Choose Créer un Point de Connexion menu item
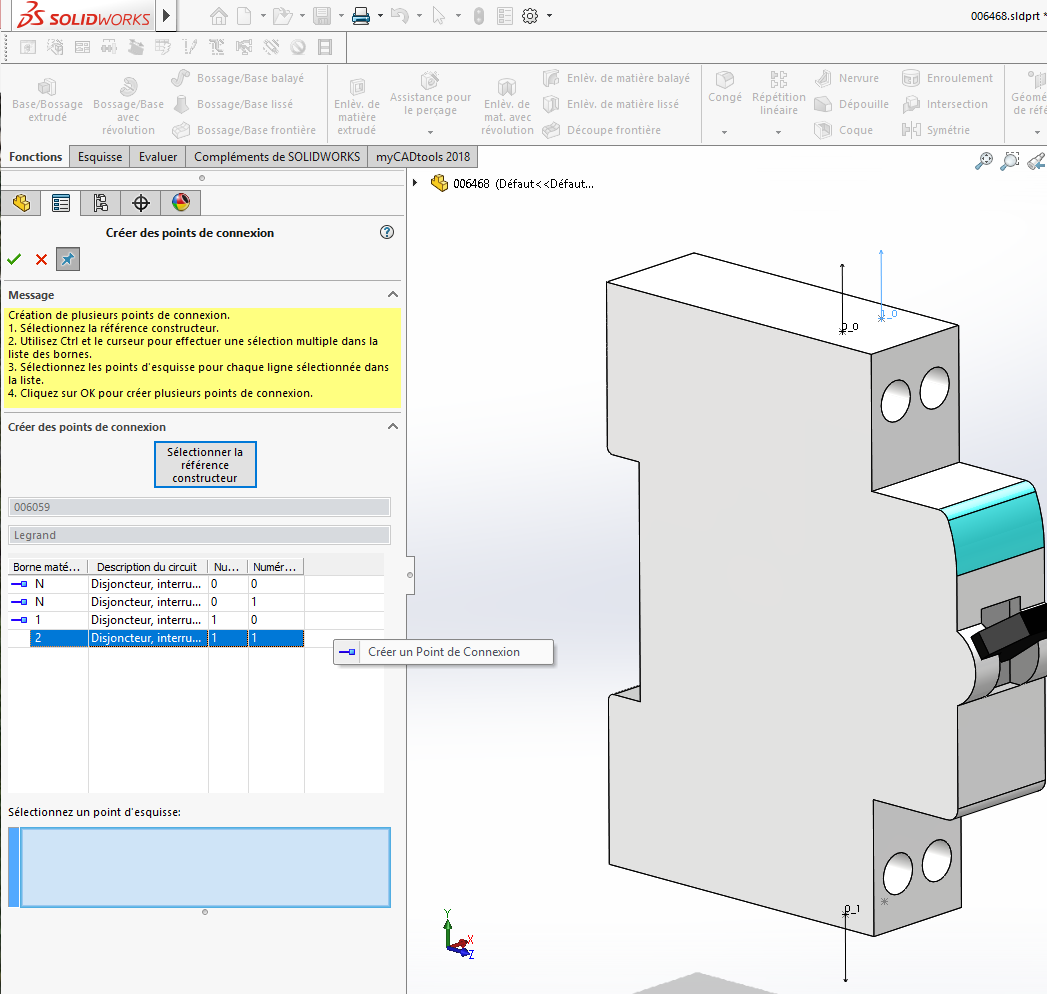 point(443,652)
